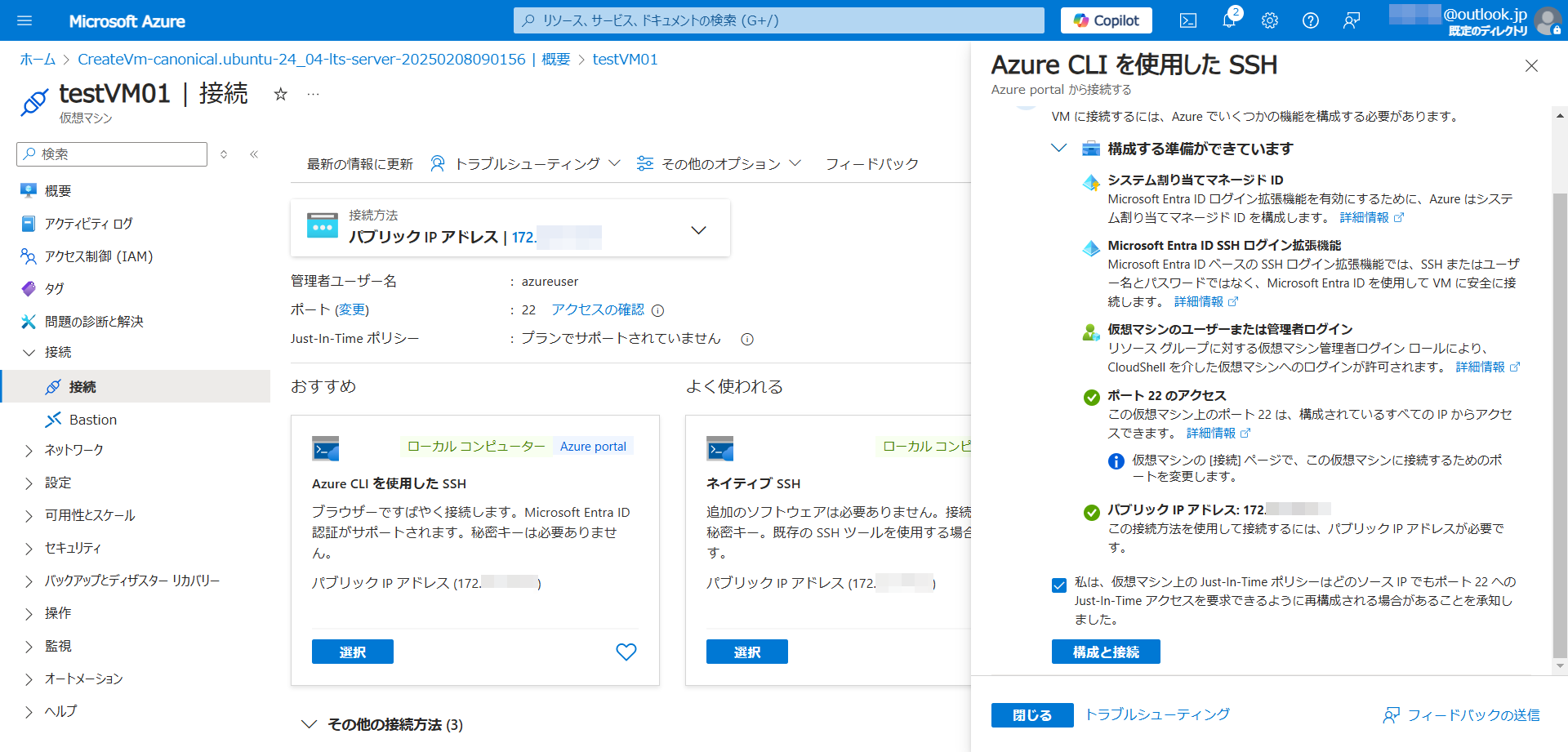Image resolution: width=1568 pixels, height=752 pixels.
Task: Open Cloud Shell from top bar
Action: click(x=1188, y=20)
